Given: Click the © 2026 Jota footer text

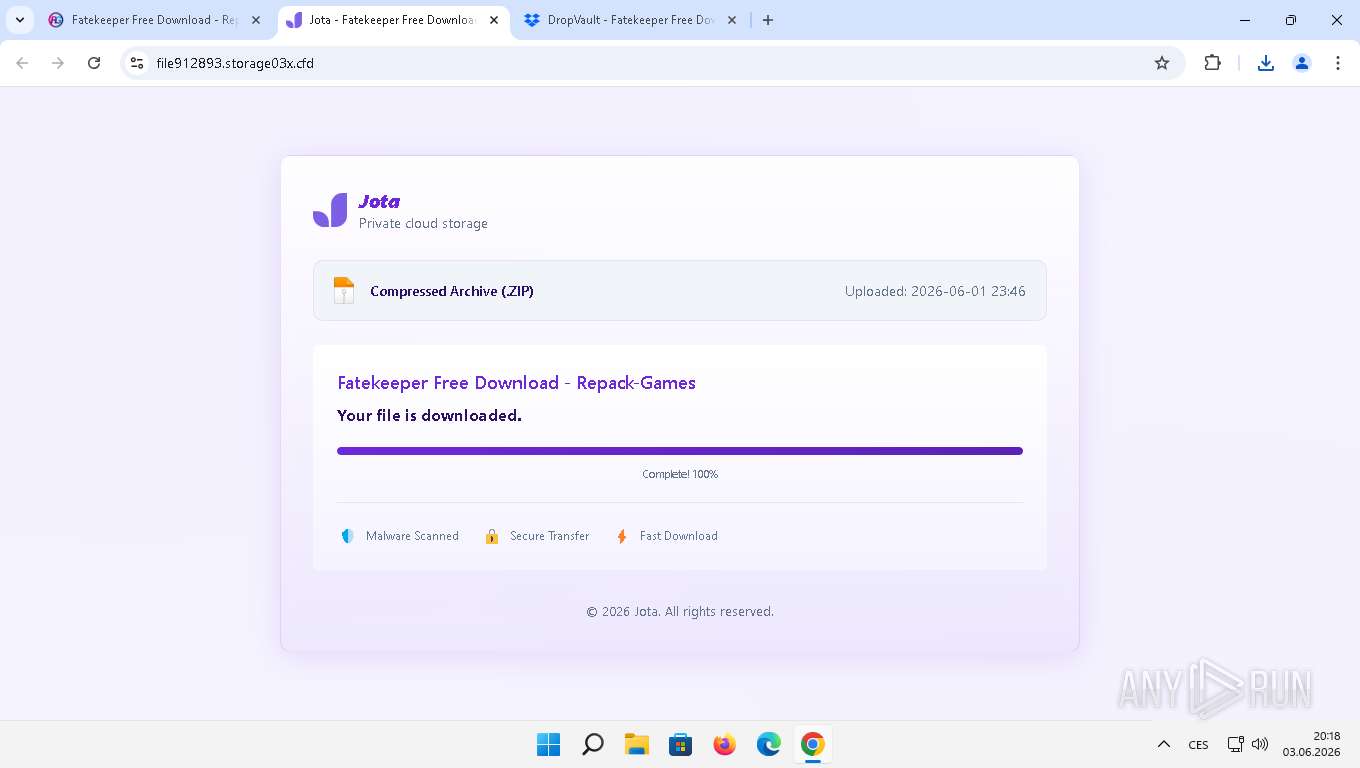Looking at the screenshot, I should click(x=680, y=611).
